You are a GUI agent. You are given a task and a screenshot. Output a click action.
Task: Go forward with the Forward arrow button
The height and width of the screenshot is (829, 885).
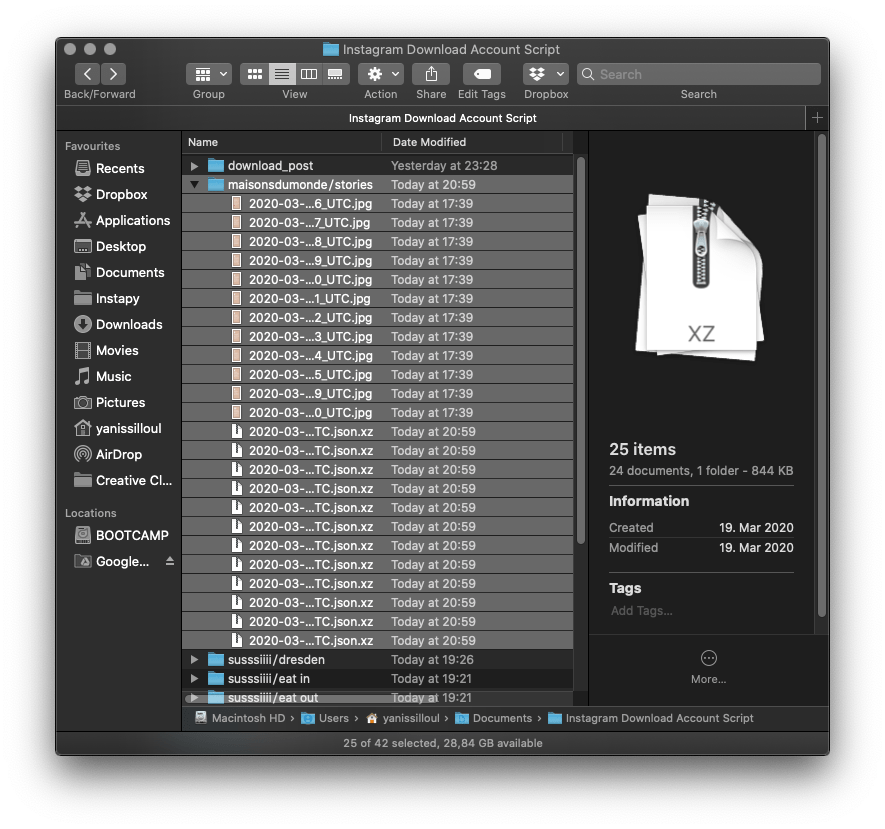[x=113, y=74]
